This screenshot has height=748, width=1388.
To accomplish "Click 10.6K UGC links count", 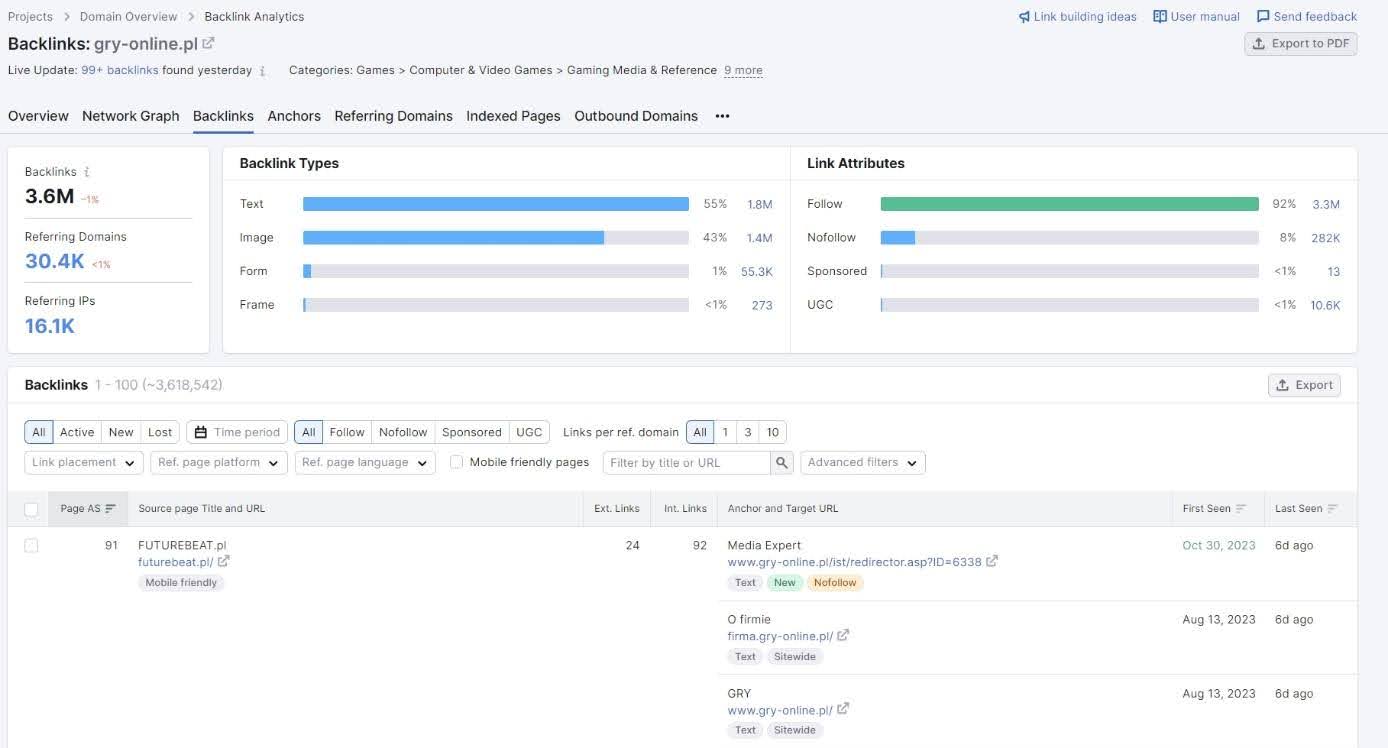I will [1325, 305].
